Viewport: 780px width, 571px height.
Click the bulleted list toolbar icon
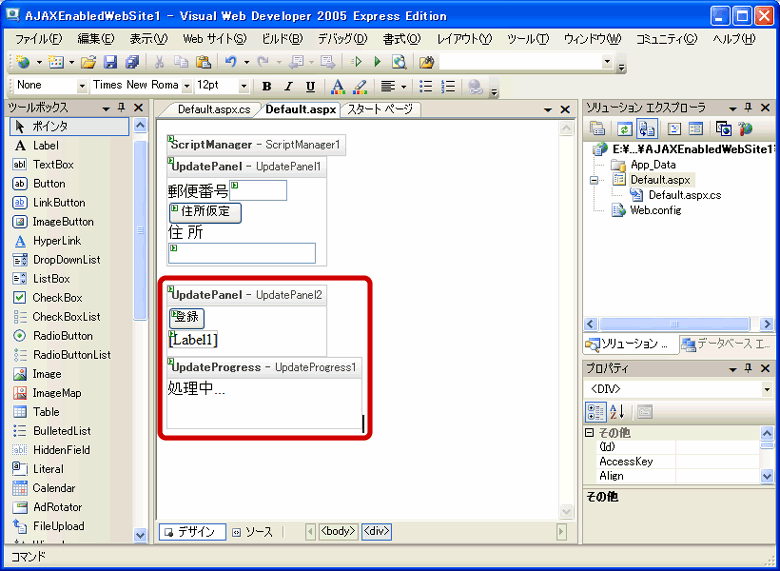click(x=426, y=87)
